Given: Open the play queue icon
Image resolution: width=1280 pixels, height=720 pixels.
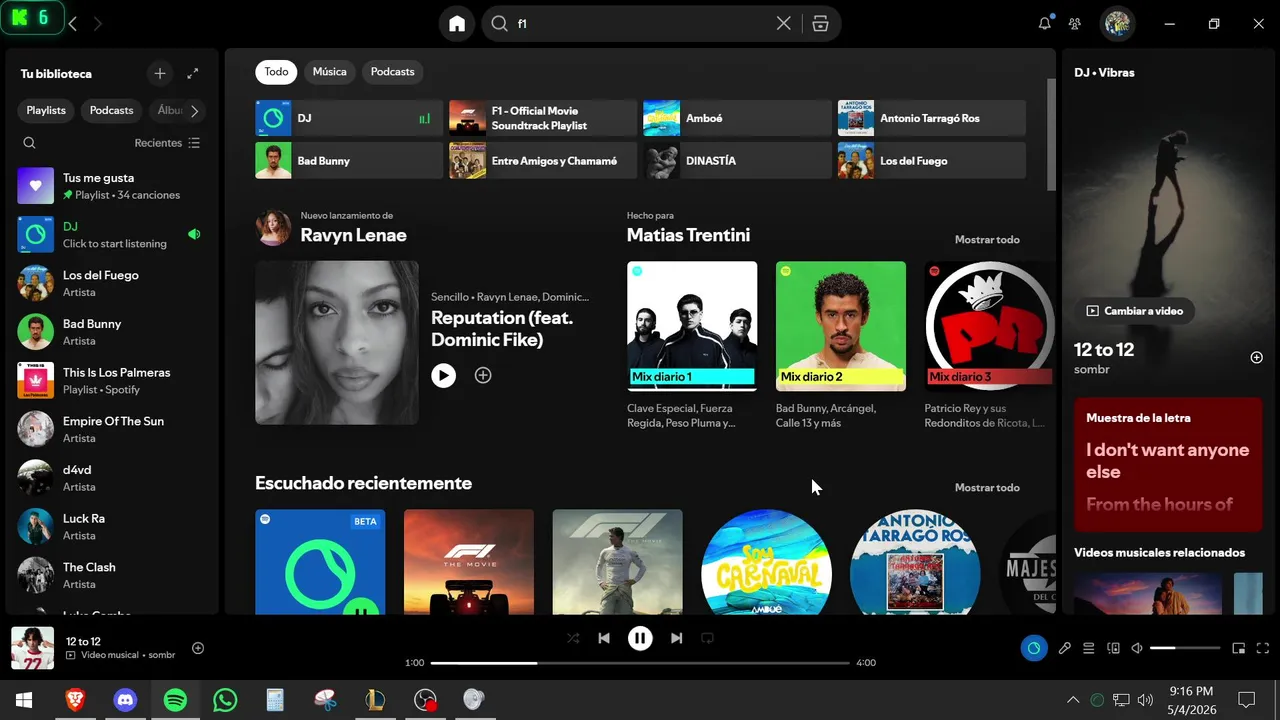Looking at the screenshot, I should pyautogui.click(x=1089, y=648).
